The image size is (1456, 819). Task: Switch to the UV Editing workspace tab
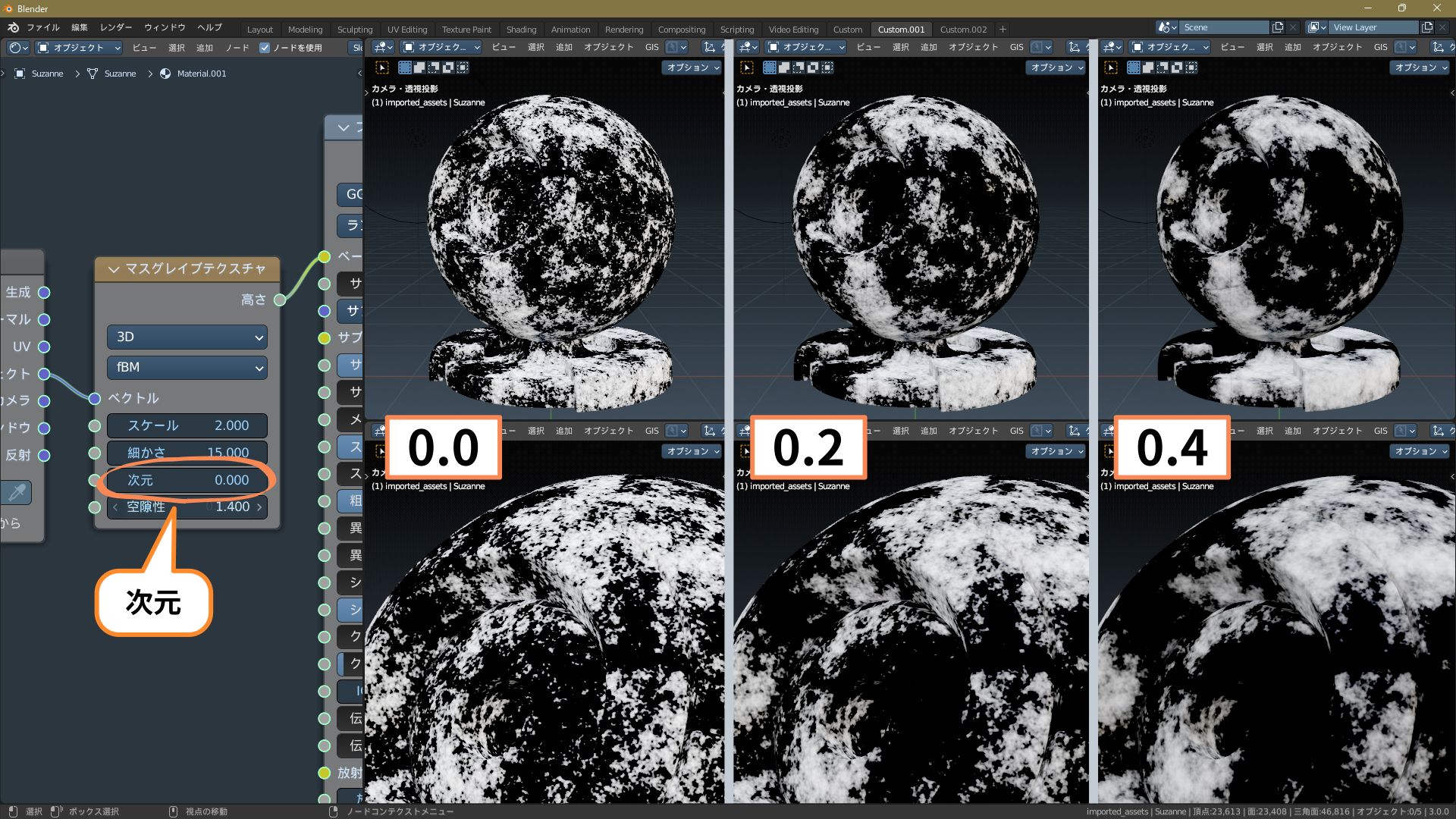[407, 30]
